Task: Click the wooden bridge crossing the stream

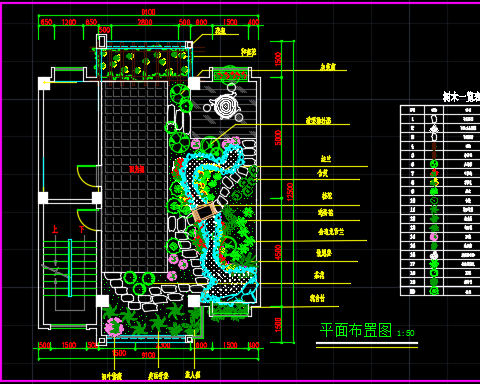Action: click(x=204, y=212)
